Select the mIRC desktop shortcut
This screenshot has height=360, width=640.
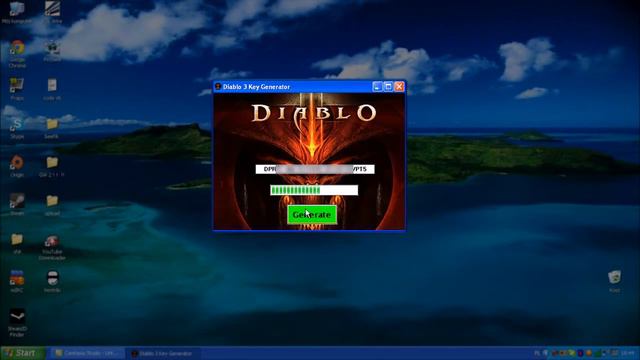click(x=17, y=281)
